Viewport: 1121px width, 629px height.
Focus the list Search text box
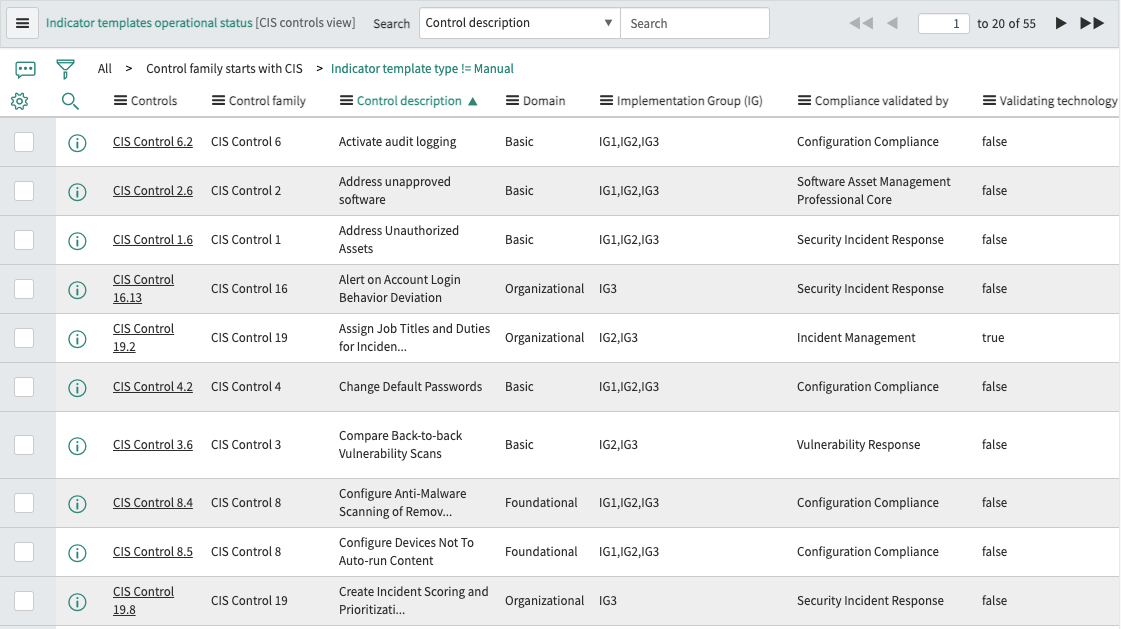695,23
